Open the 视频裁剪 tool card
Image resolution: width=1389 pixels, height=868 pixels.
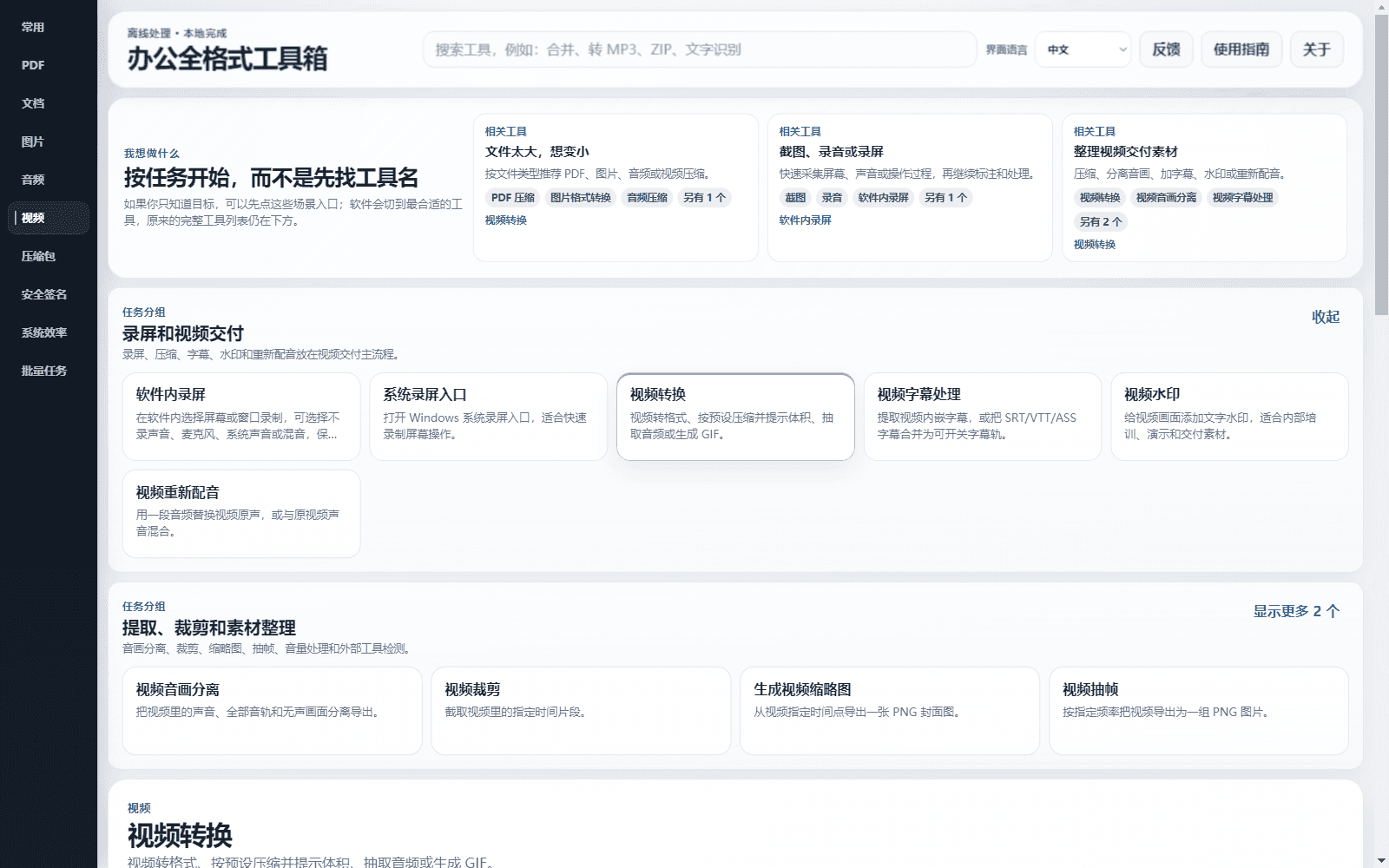coord(582,711)
